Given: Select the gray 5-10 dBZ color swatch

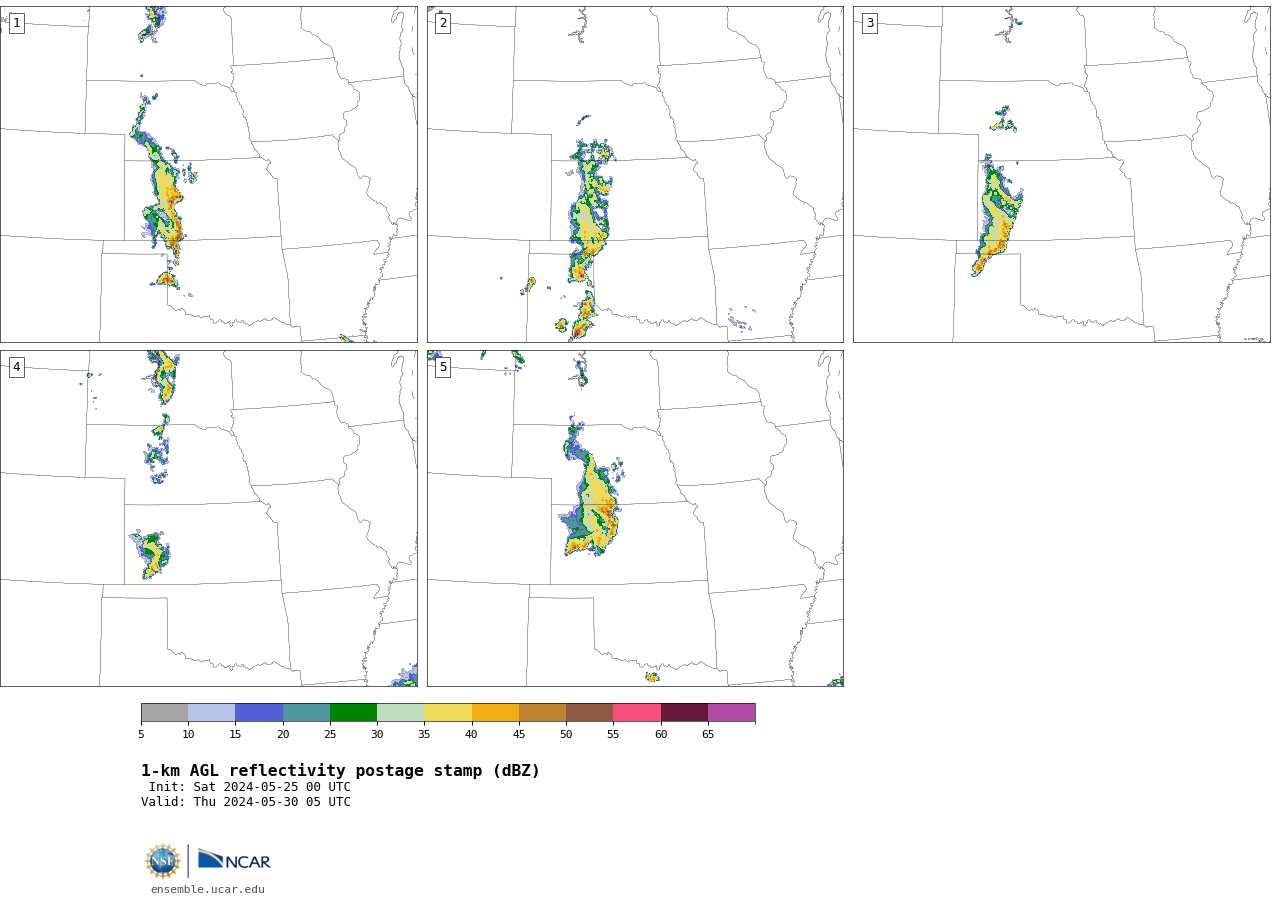Looking at the screenshot, I should (164, 712).
